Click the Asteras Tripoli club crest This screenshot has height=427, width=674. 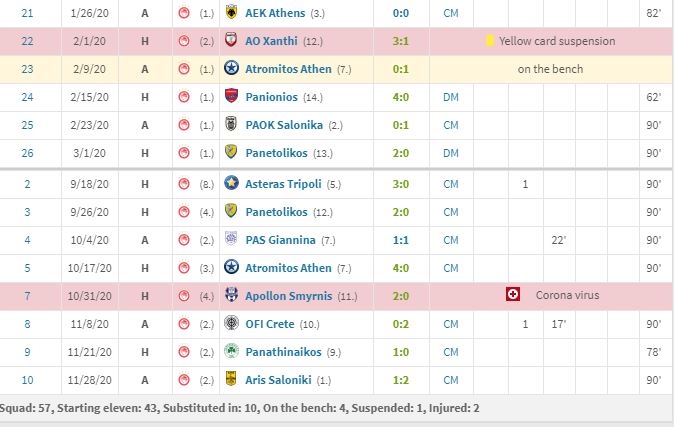pos(231,183)
